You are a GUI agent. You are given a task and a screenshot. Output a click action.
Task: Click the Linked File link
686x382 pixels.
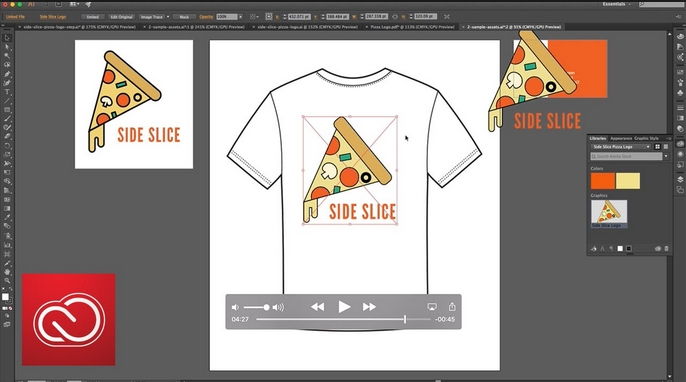pyautogui.click(x=15, y=17)
